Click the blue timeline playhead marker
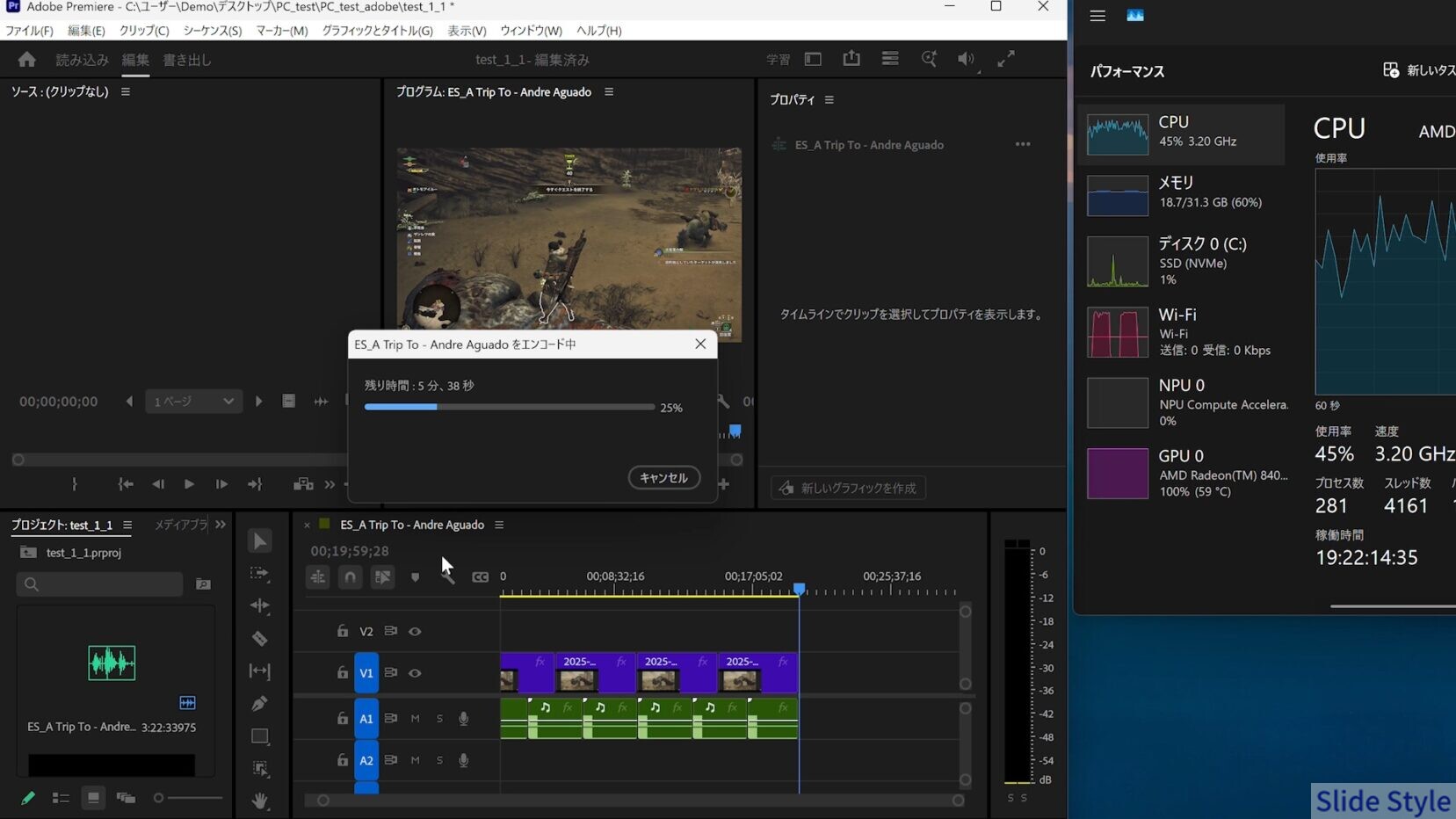The image size is (1456, 819). pyautogui.click(x=799, y=589)
